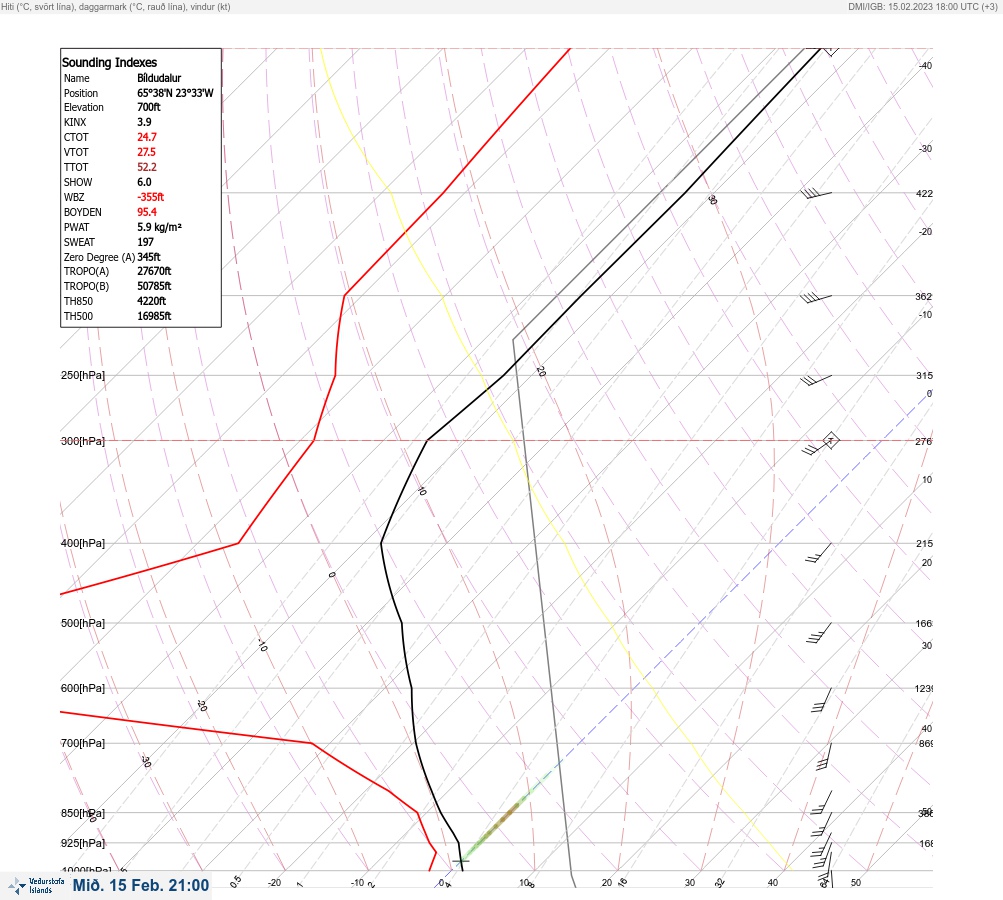Viewport: 1003px width, 900px height.
Task: Click the wind barb at the 362 height line
Action: tap(816, 297)
